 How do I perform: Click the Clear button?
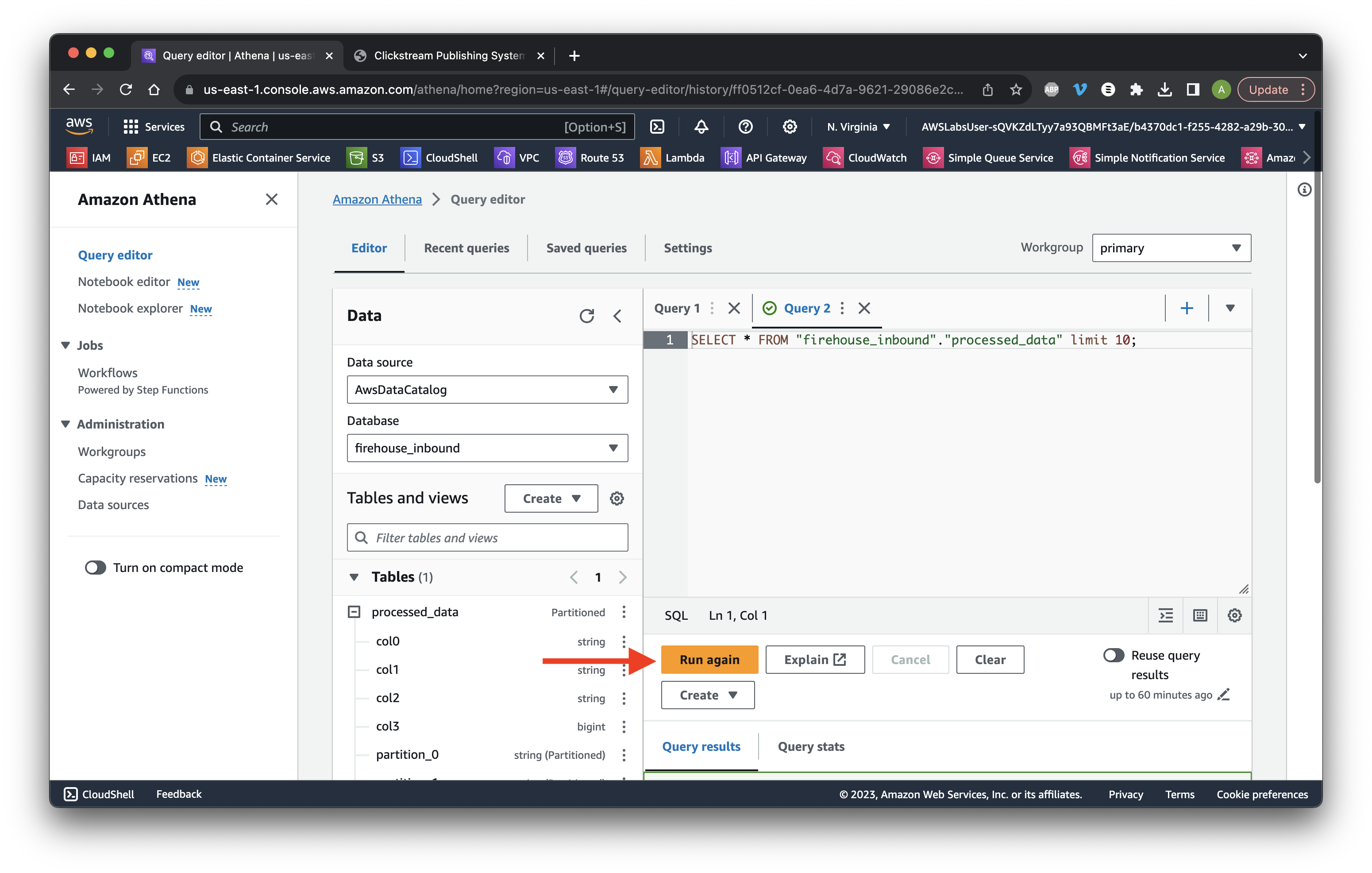[990, 659]
